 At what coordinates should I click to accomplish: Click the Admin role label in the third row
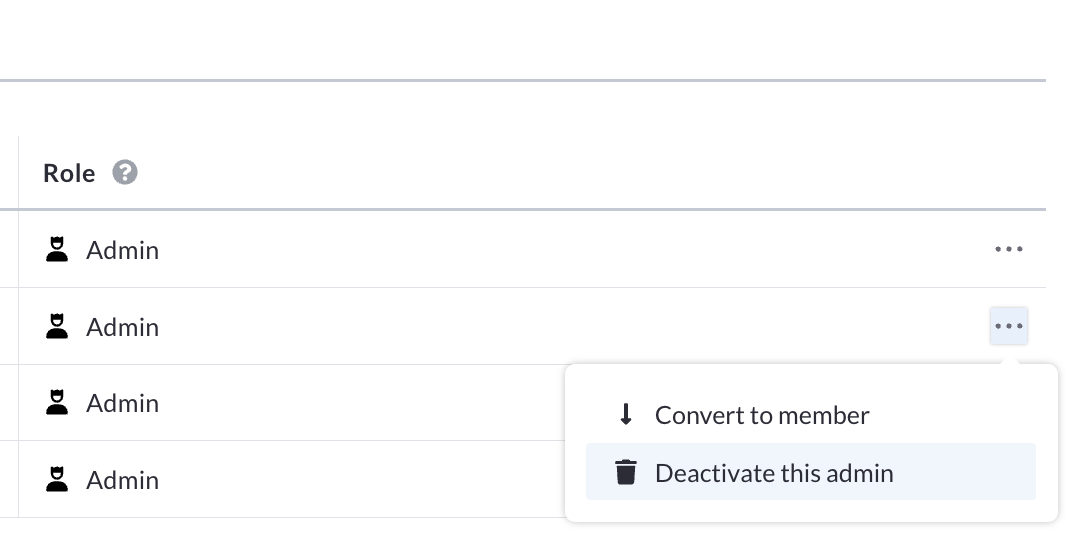click(122, 403)
